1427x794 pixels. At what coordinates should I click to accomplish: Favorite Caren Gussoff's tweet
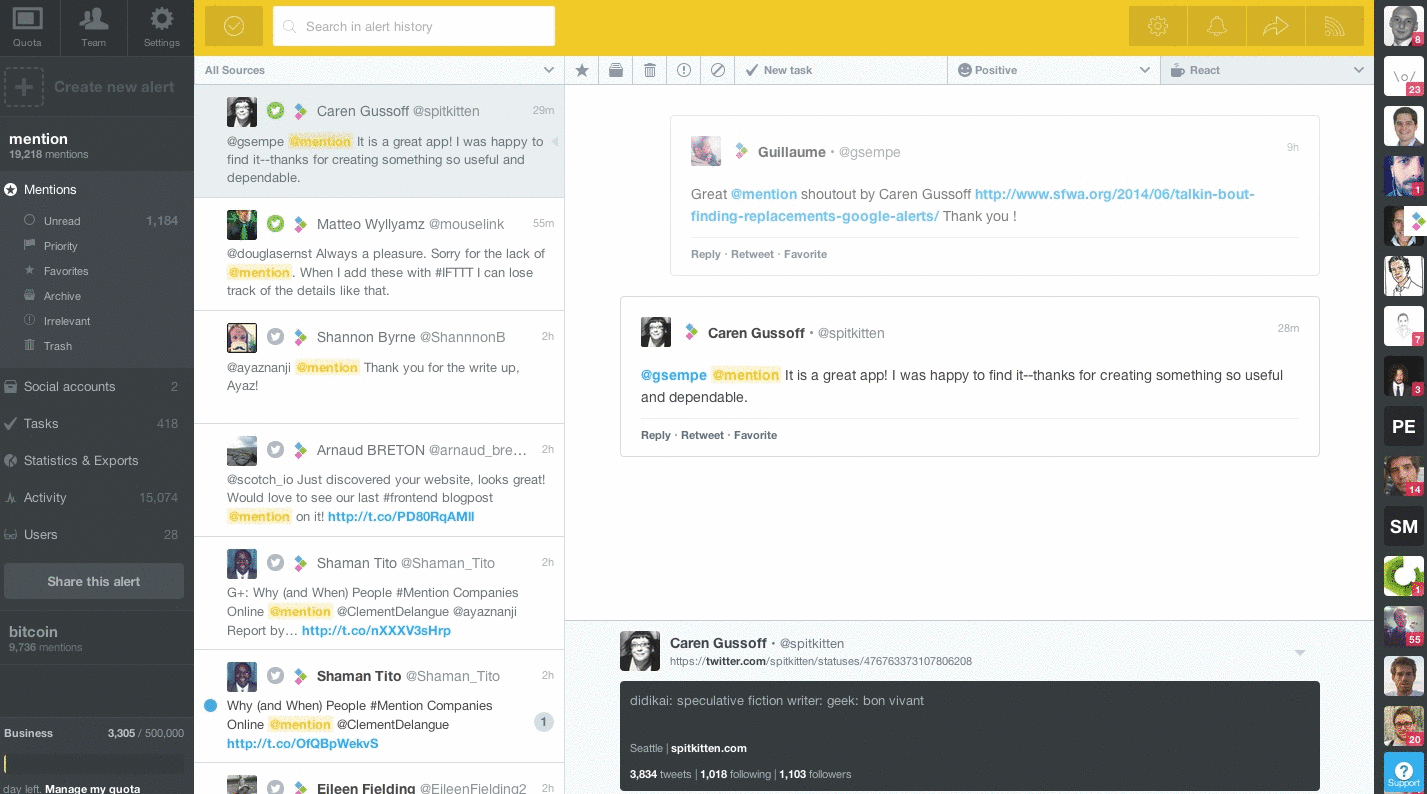(755, 435)
